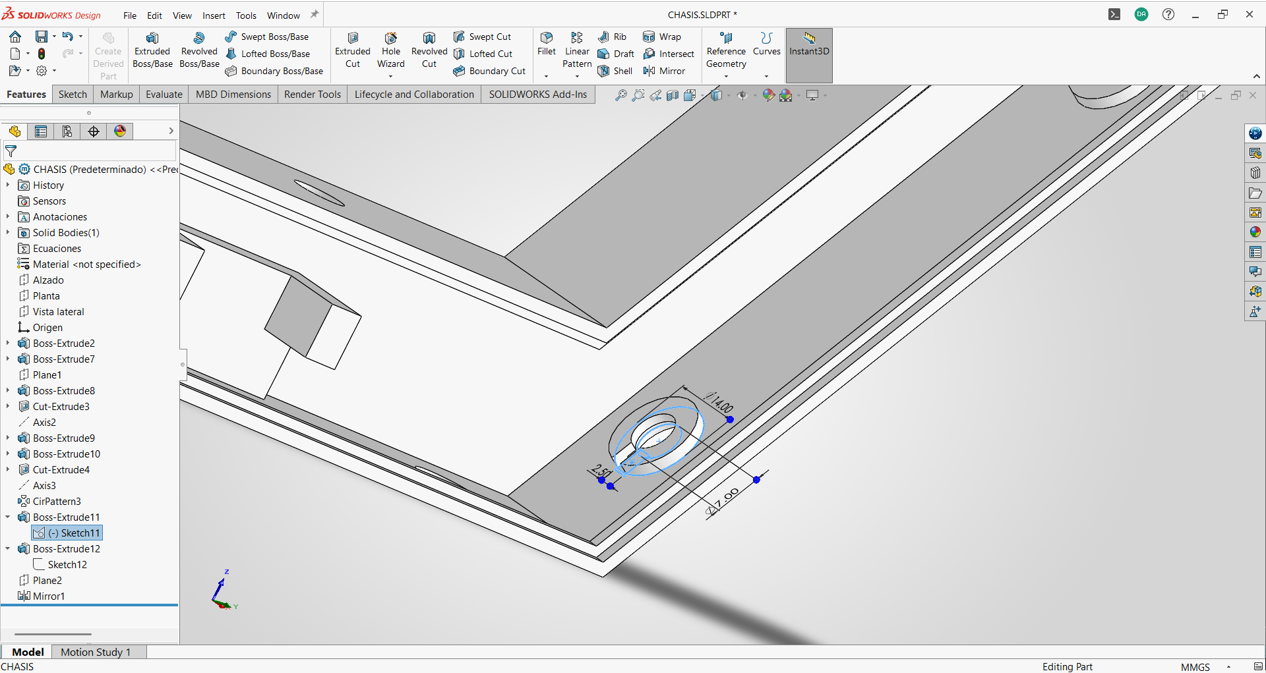Open the Hole Wizard tool
The height and width of the screenshot is (673, 1266).
(390, 52)
